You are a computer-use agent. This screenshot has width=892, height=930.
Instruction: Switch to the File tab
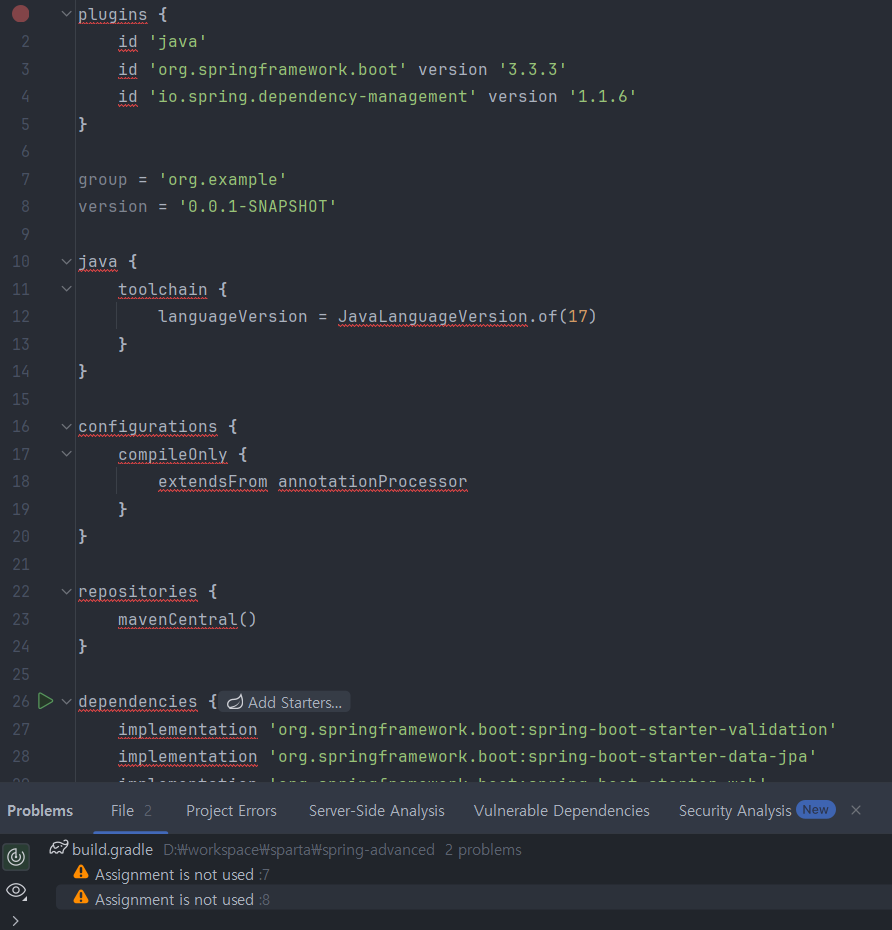click(131, 811)
